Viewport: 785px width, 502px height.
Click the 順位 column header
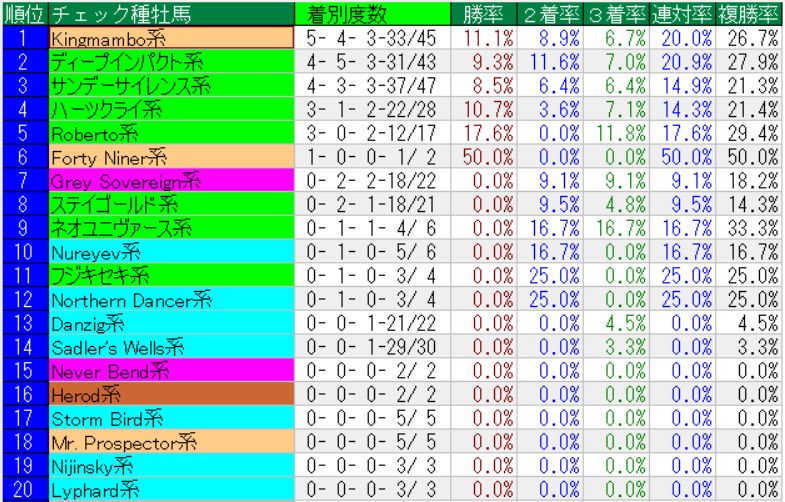[24, 14]
